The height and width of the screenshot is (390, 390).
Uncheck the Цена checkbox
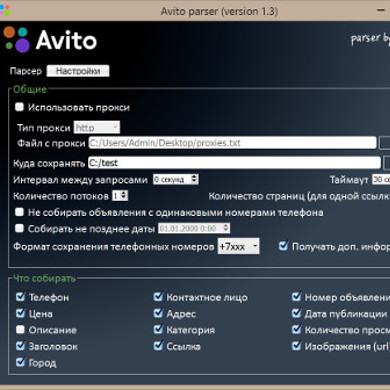pyautogui.click(x=20, y=313)
